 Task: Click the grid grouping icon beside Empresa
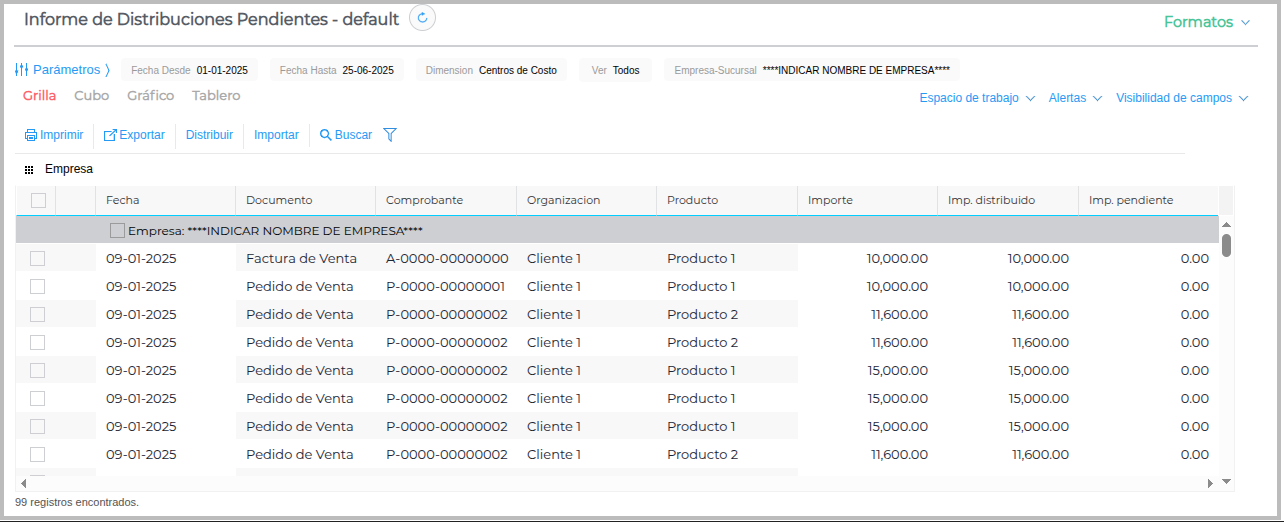point(29,170)
